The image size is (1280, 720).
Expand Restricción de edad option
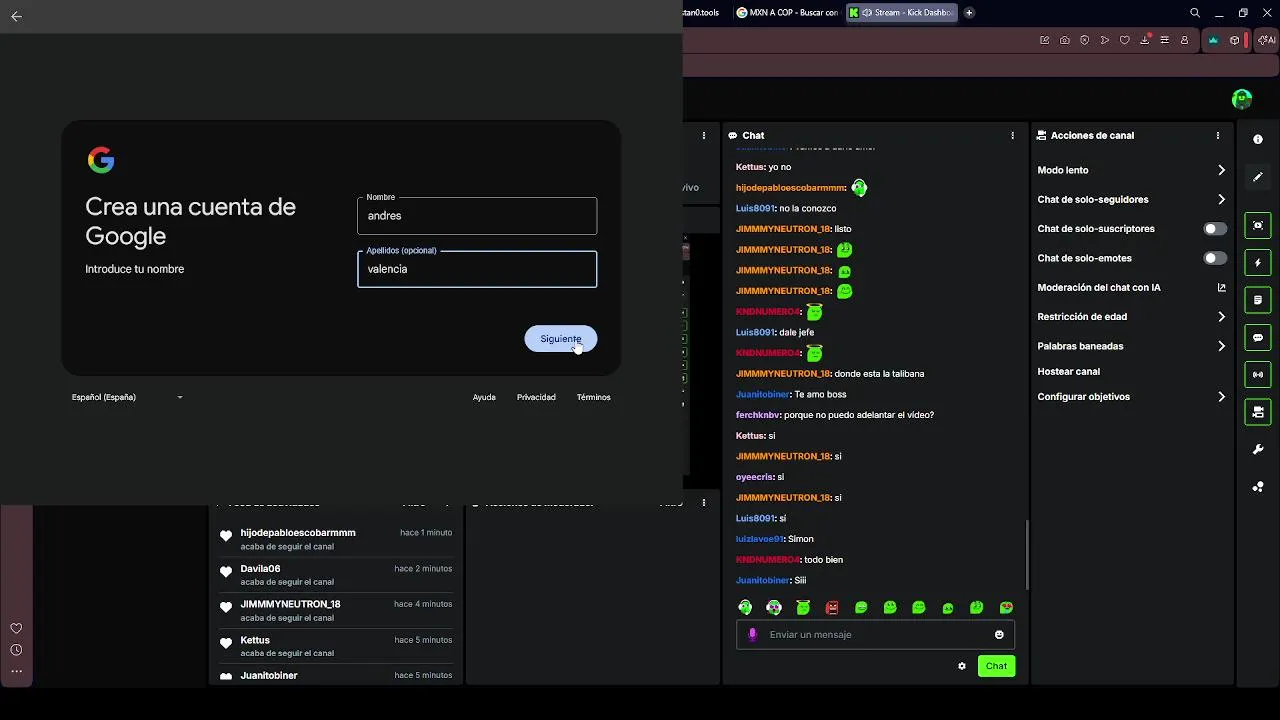click(1131, 317)
